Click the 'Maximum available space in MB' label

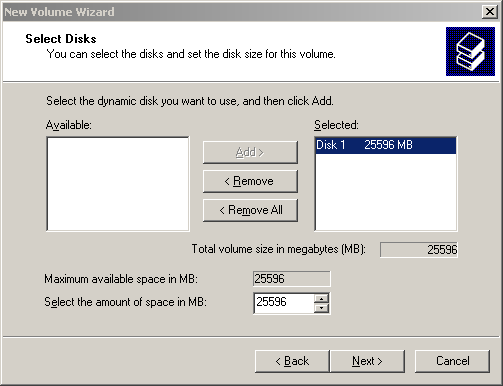[x=121, y=279]
